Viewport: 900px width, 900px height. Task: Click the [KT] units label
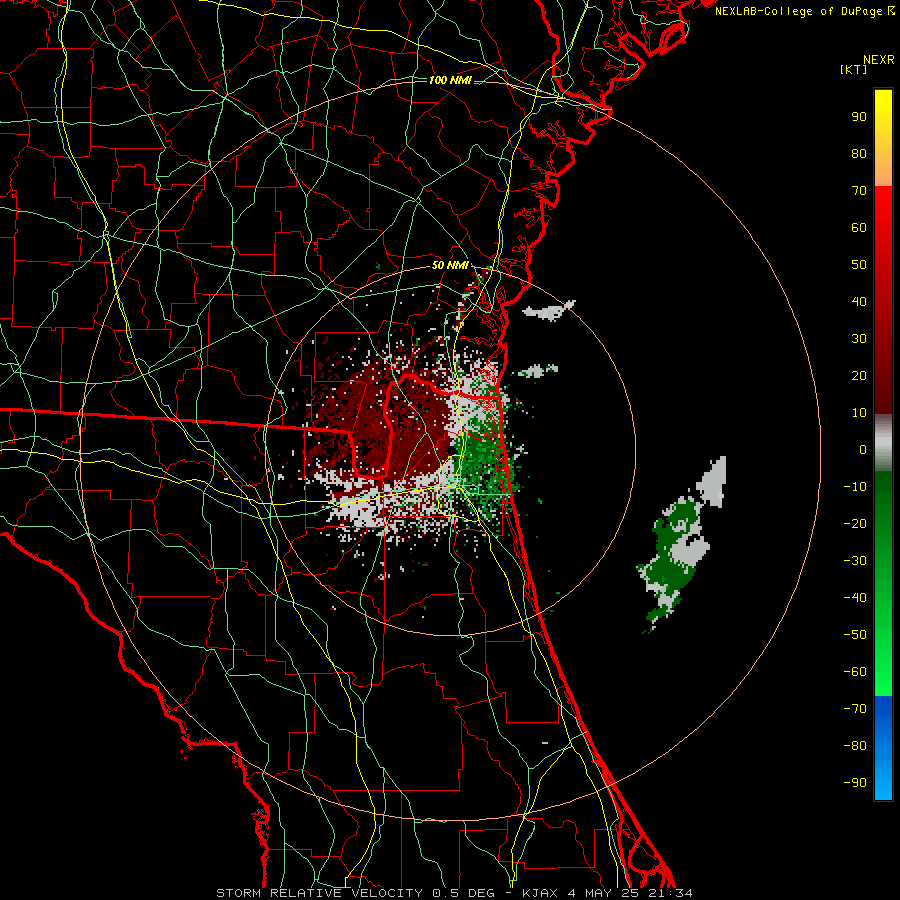coord(853,69)
